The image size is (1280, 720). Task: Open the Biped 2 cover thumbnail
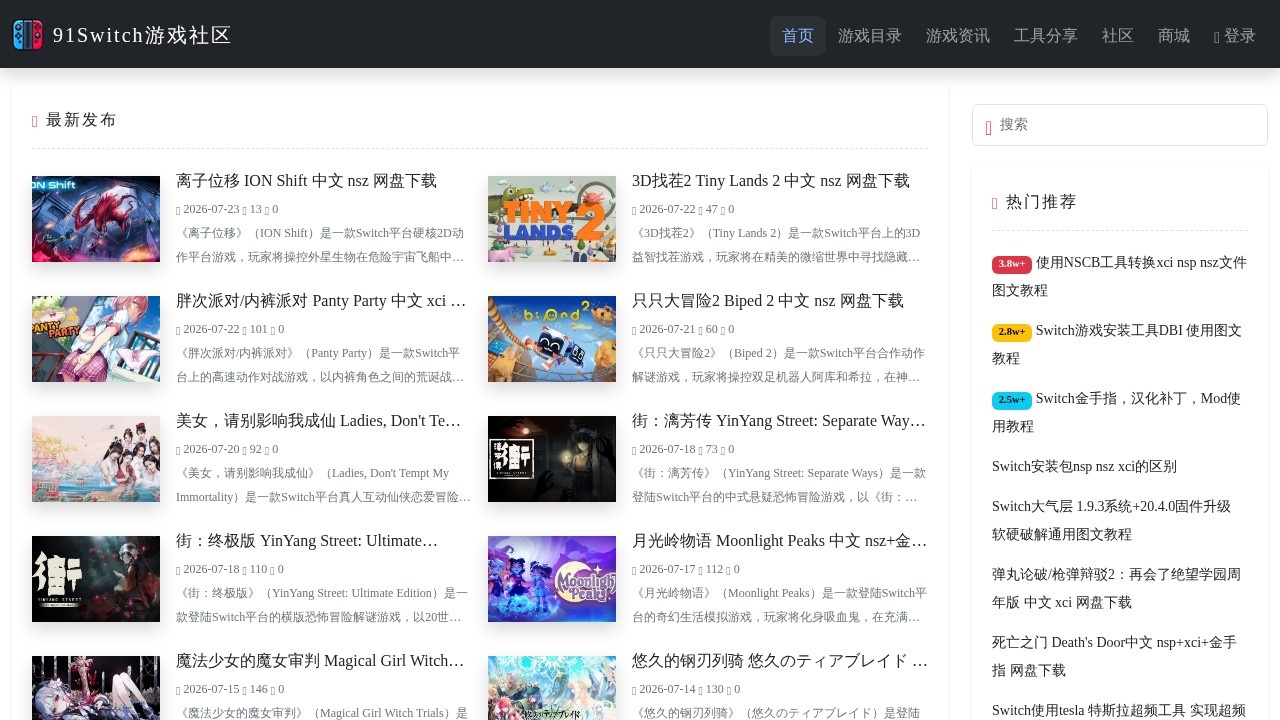coord(552,339)
